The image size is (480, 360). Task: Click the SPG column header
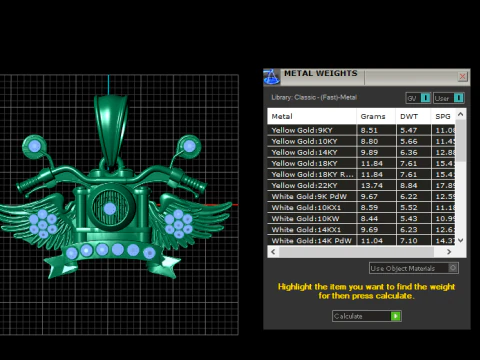443,116
